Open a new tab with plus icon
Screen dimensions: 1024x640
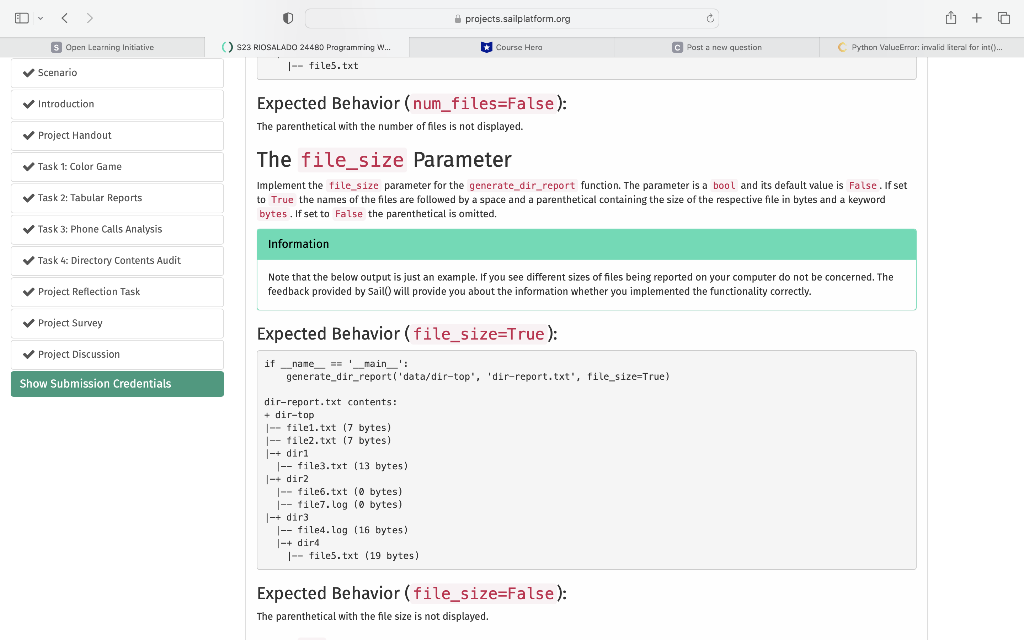(x=976, y=18)
